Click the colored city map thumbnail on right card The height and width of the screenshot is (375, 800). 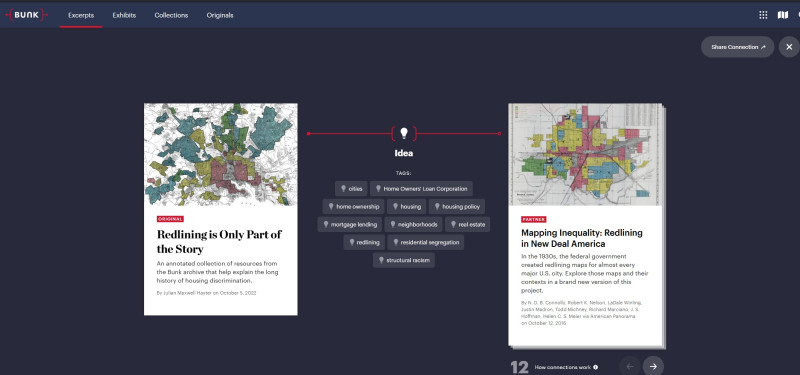click(x=585, y=155)
